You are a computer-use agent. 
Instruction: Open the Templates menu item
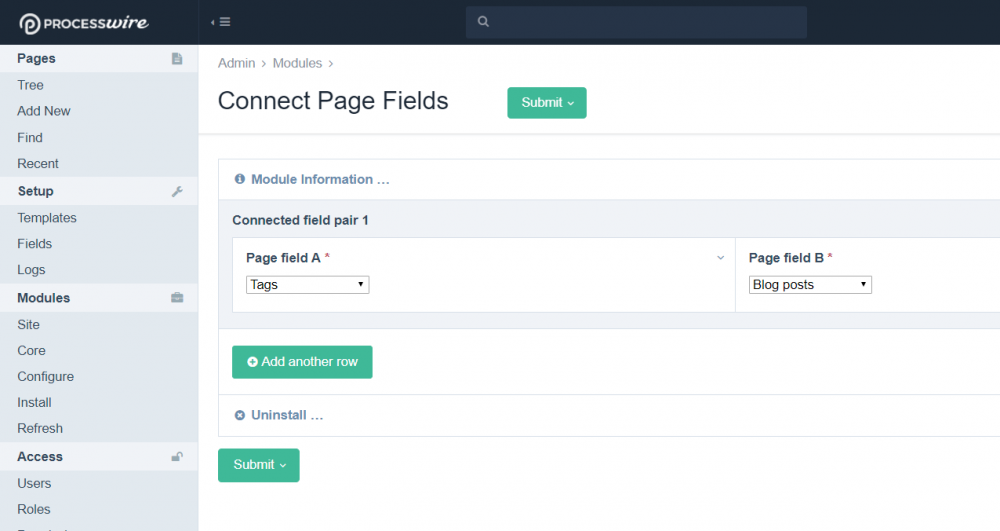47,218
